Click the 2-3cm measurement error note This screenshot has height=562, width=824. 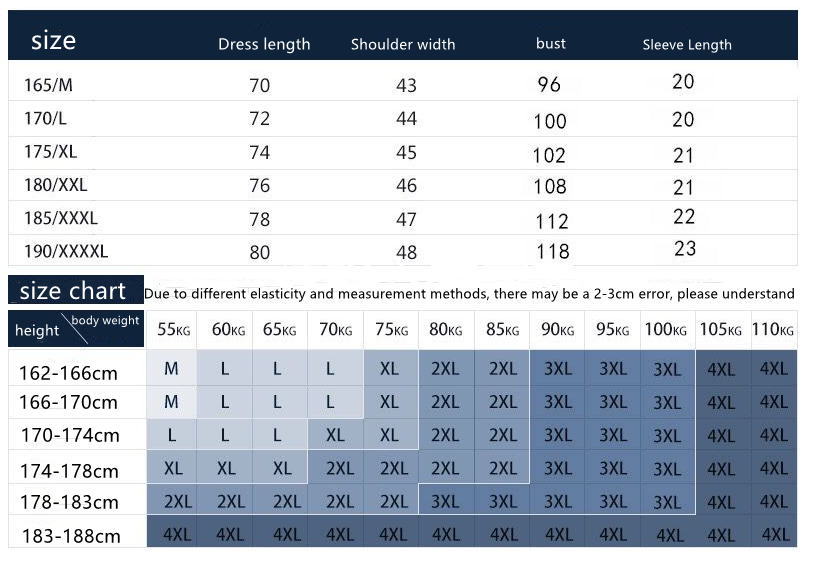469,294
